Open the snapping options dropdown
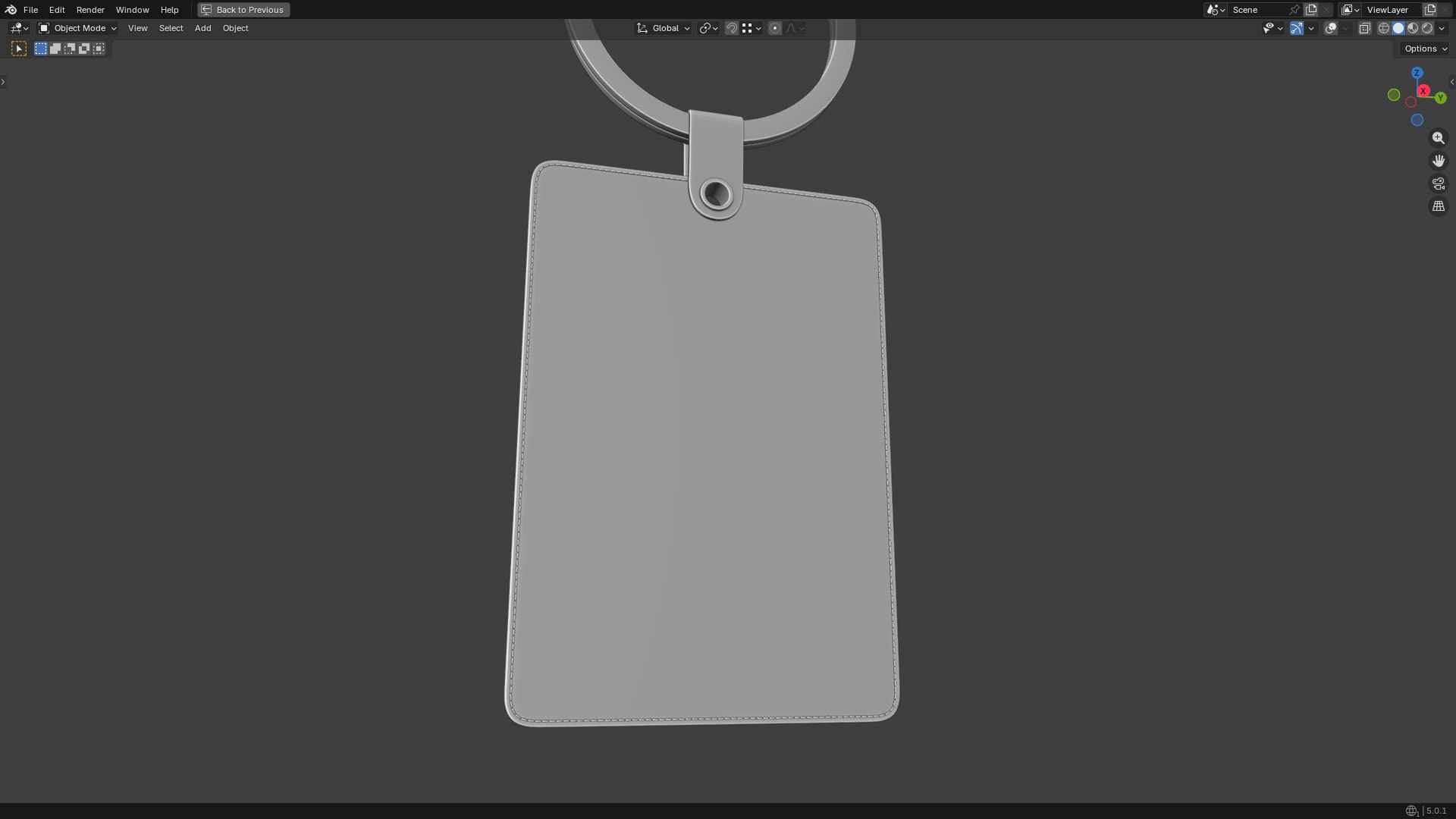1456x819 pixels. point(752,28)
